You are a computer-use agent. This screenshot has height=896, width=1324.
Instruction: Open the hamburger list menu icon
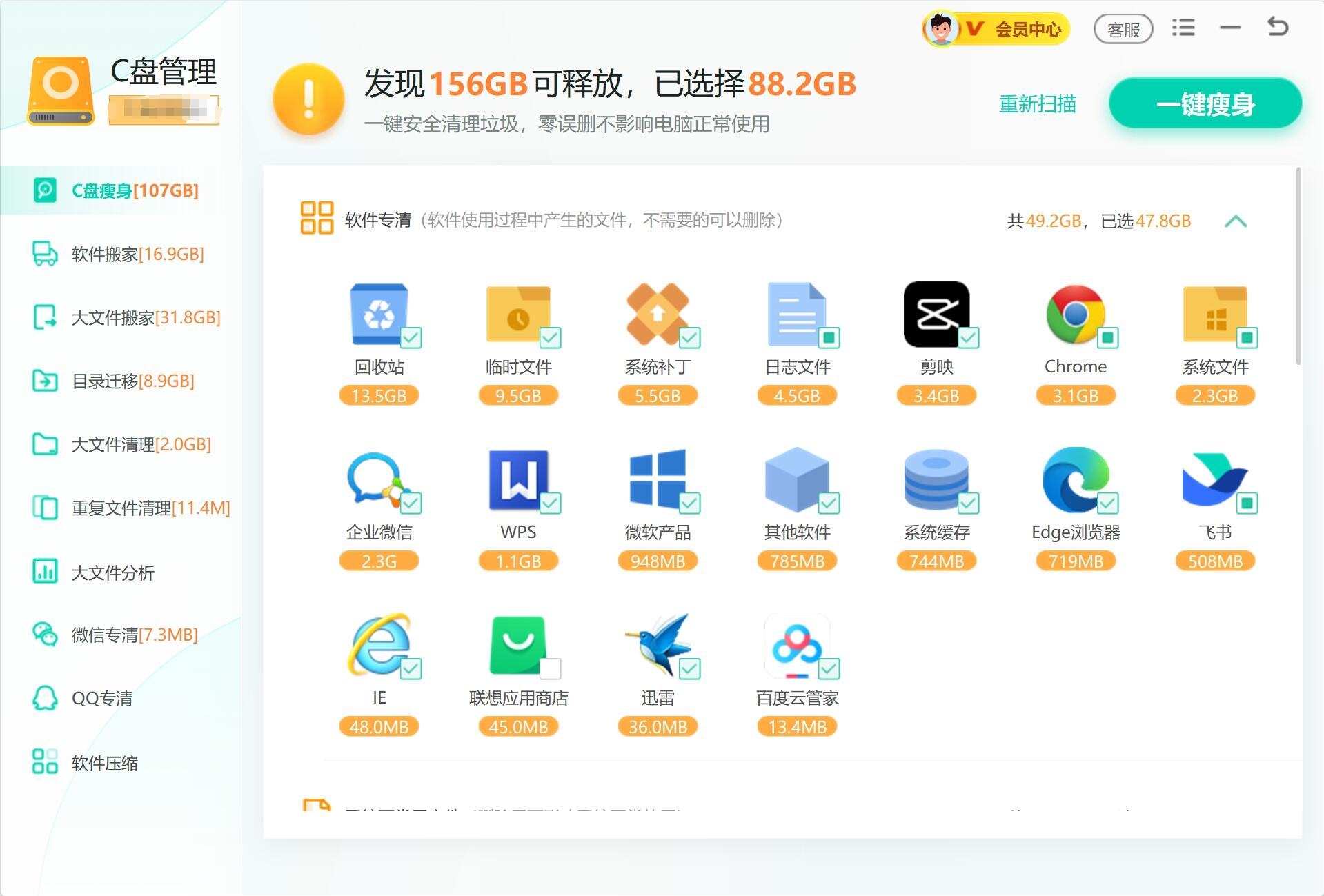1183,28
